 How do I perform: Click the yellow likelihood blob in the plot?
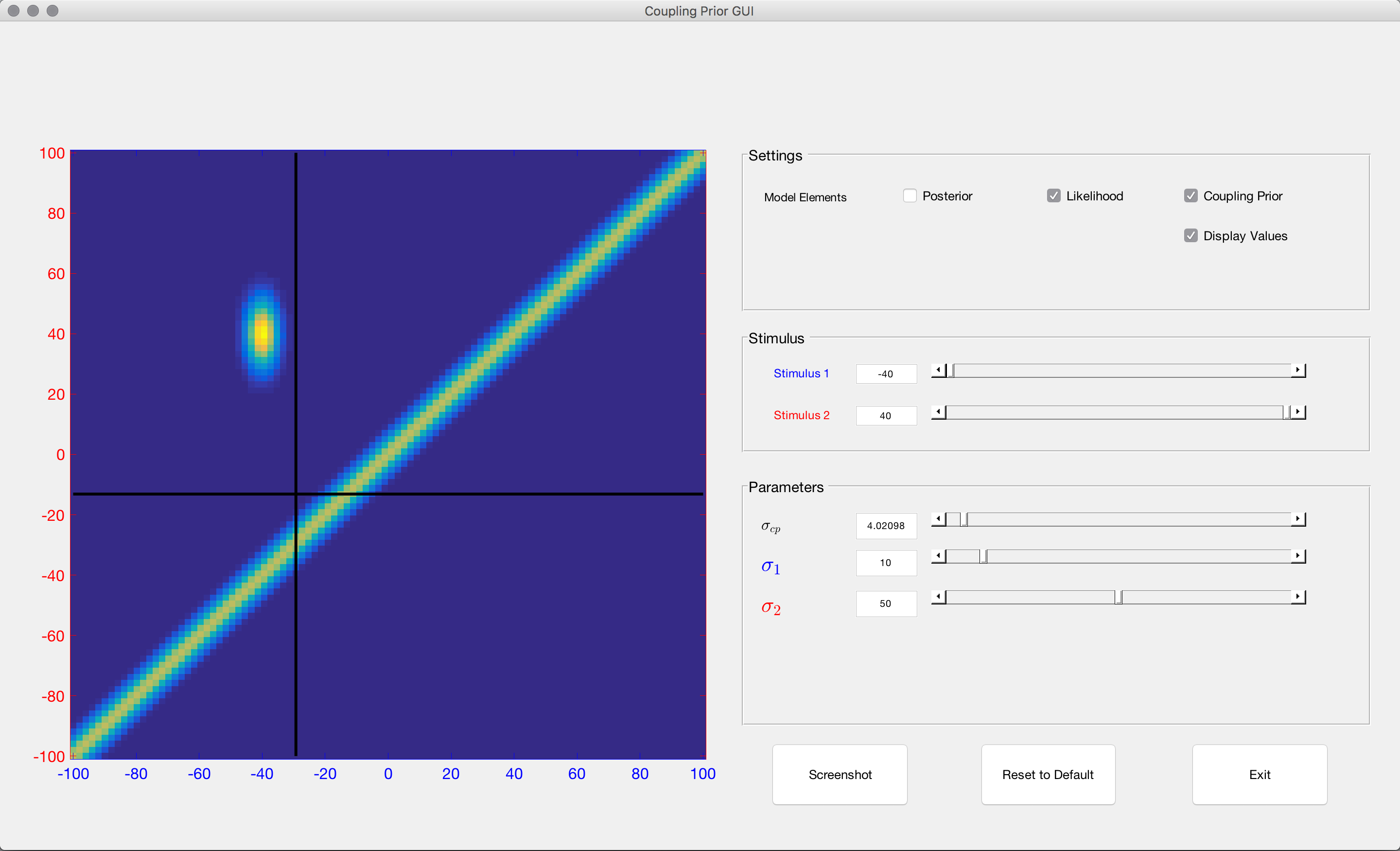pyautogui.click(x=262, y=333)
